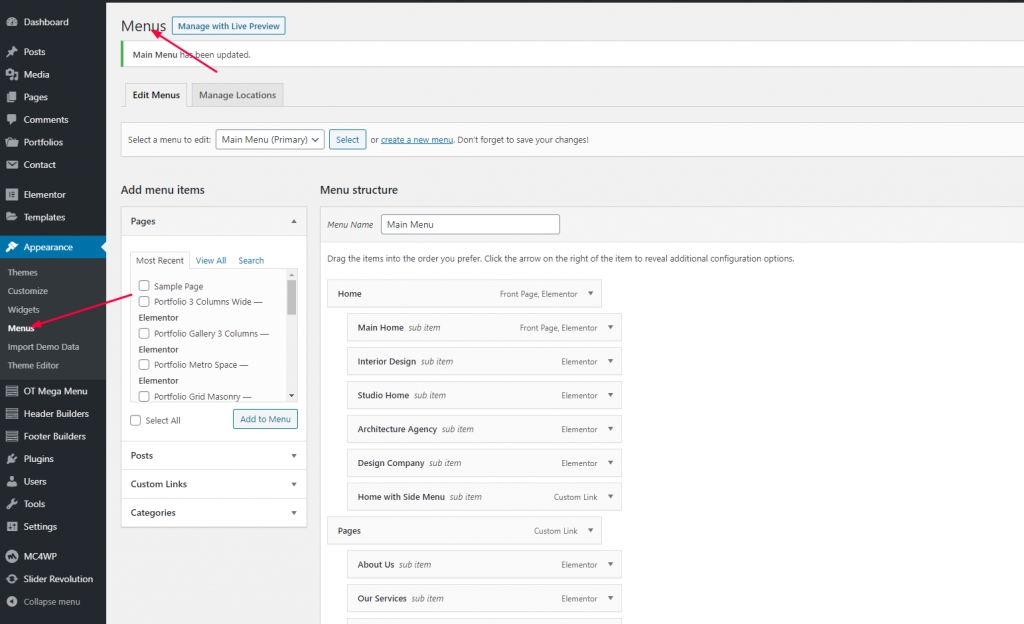This screenshot has width=1024, height=624.
Task: Click into the Menu Name field
Action: 470,225
